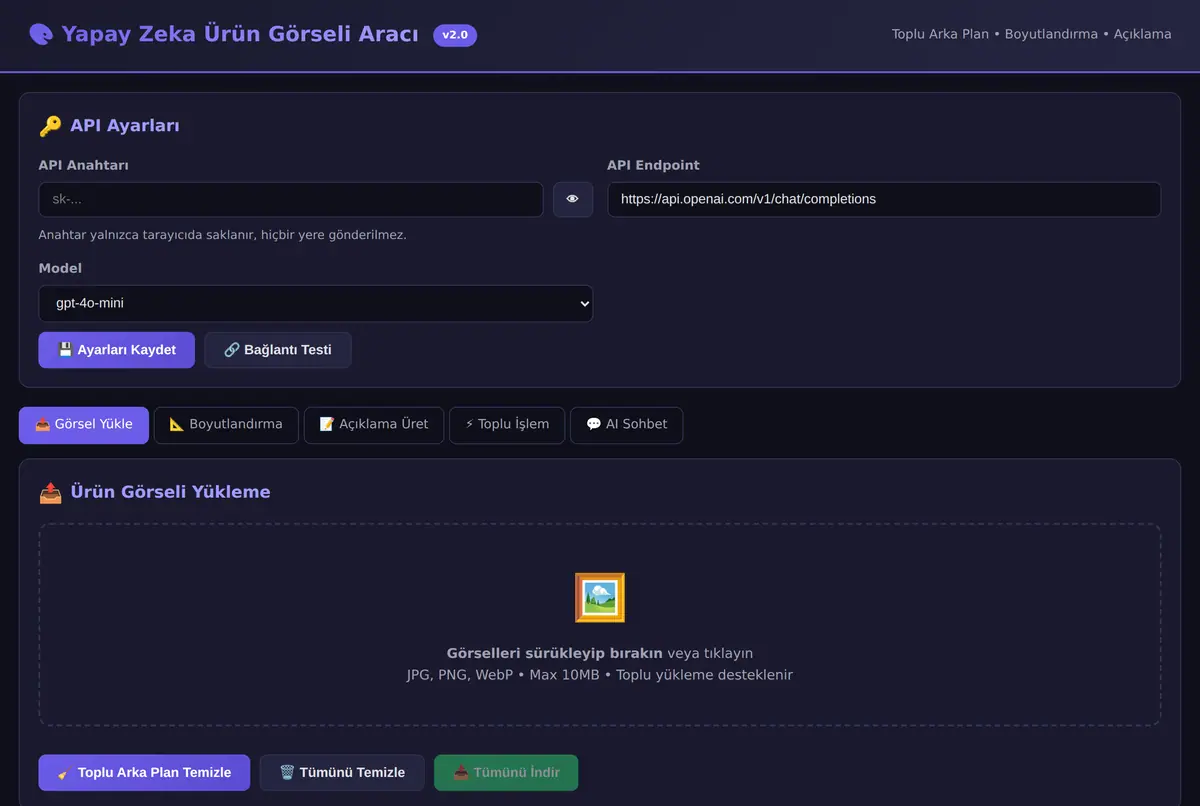
Task: Select the Görsel Yükle tab
Action: tap(84, 425)
